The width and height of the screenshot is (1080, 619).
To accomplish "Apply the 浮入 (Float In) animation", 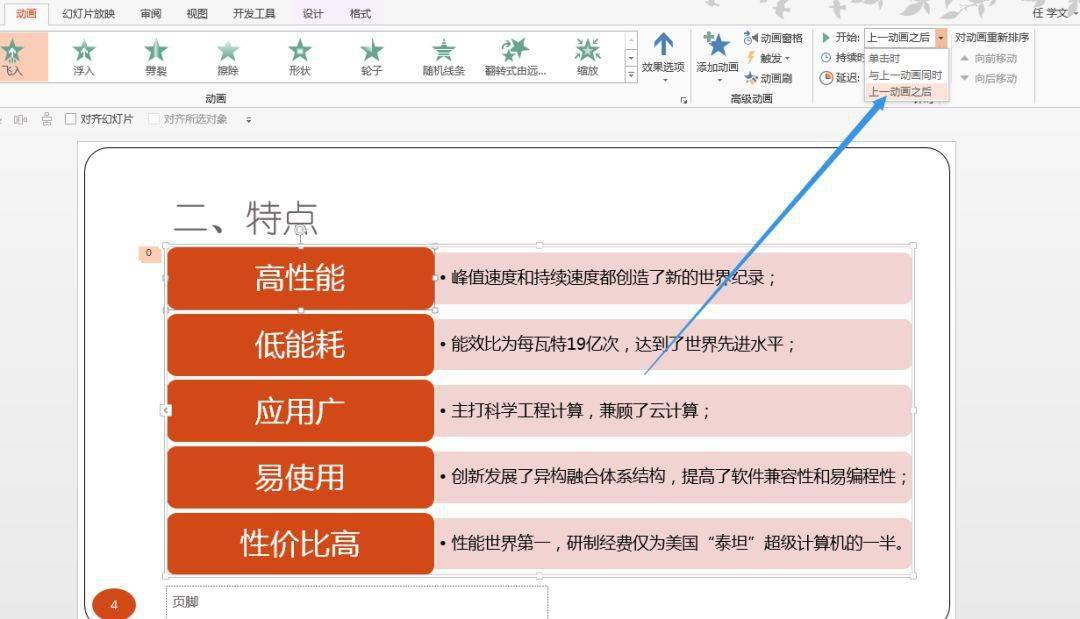I will (84, 57).
